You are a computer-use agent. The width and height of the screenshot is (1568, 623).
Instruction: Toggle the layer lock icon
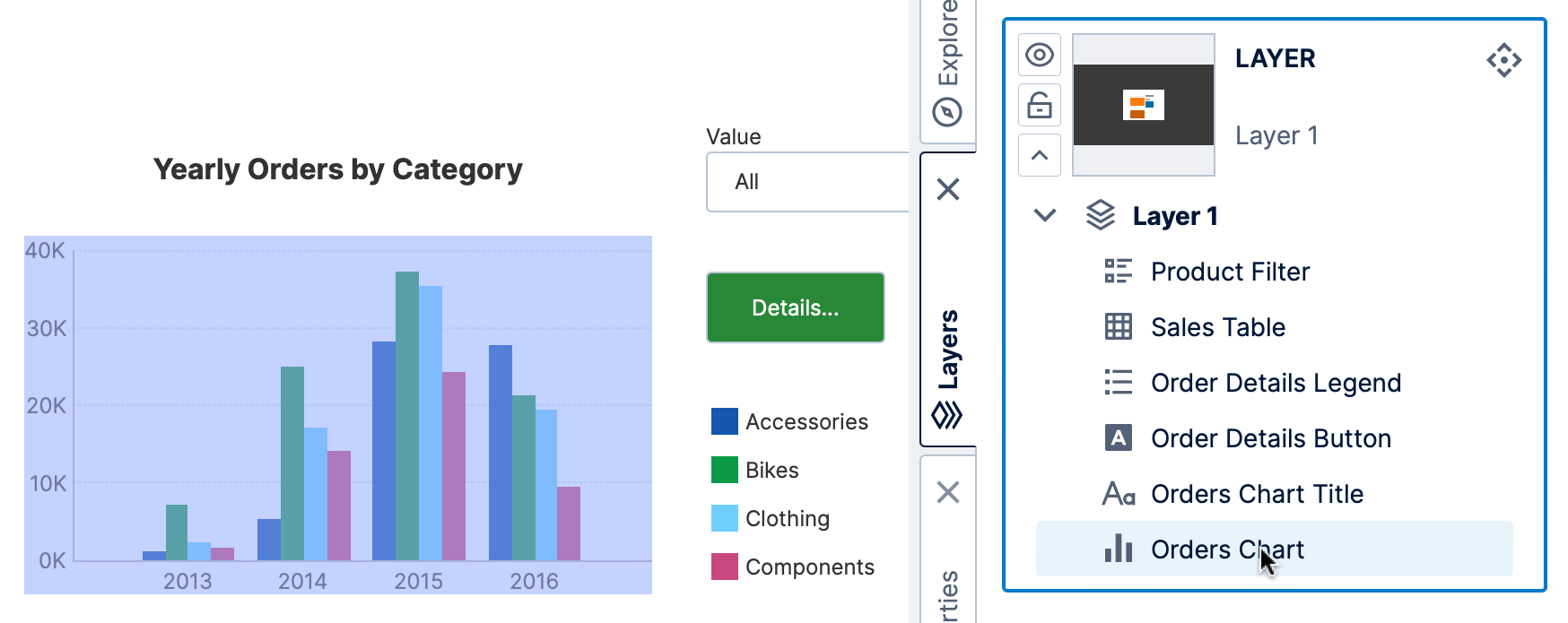tap(1040, 106)
